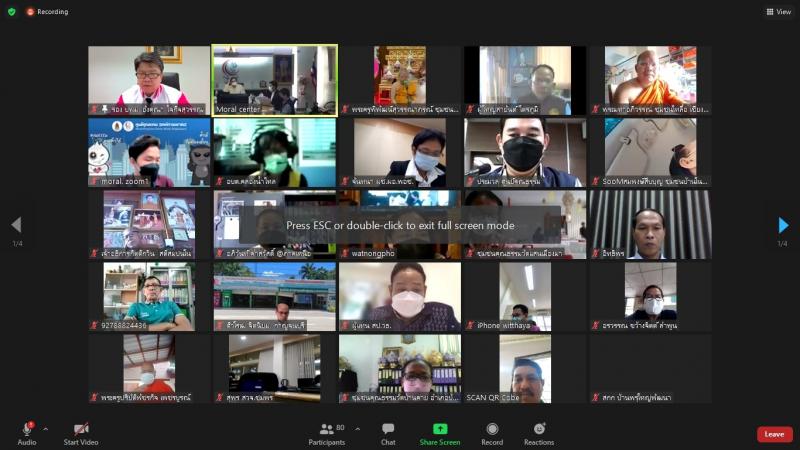This screenshot has width=800, height=450.
Task: Click the name label 'watnongpho'
Action: click(x=373, y=253)
